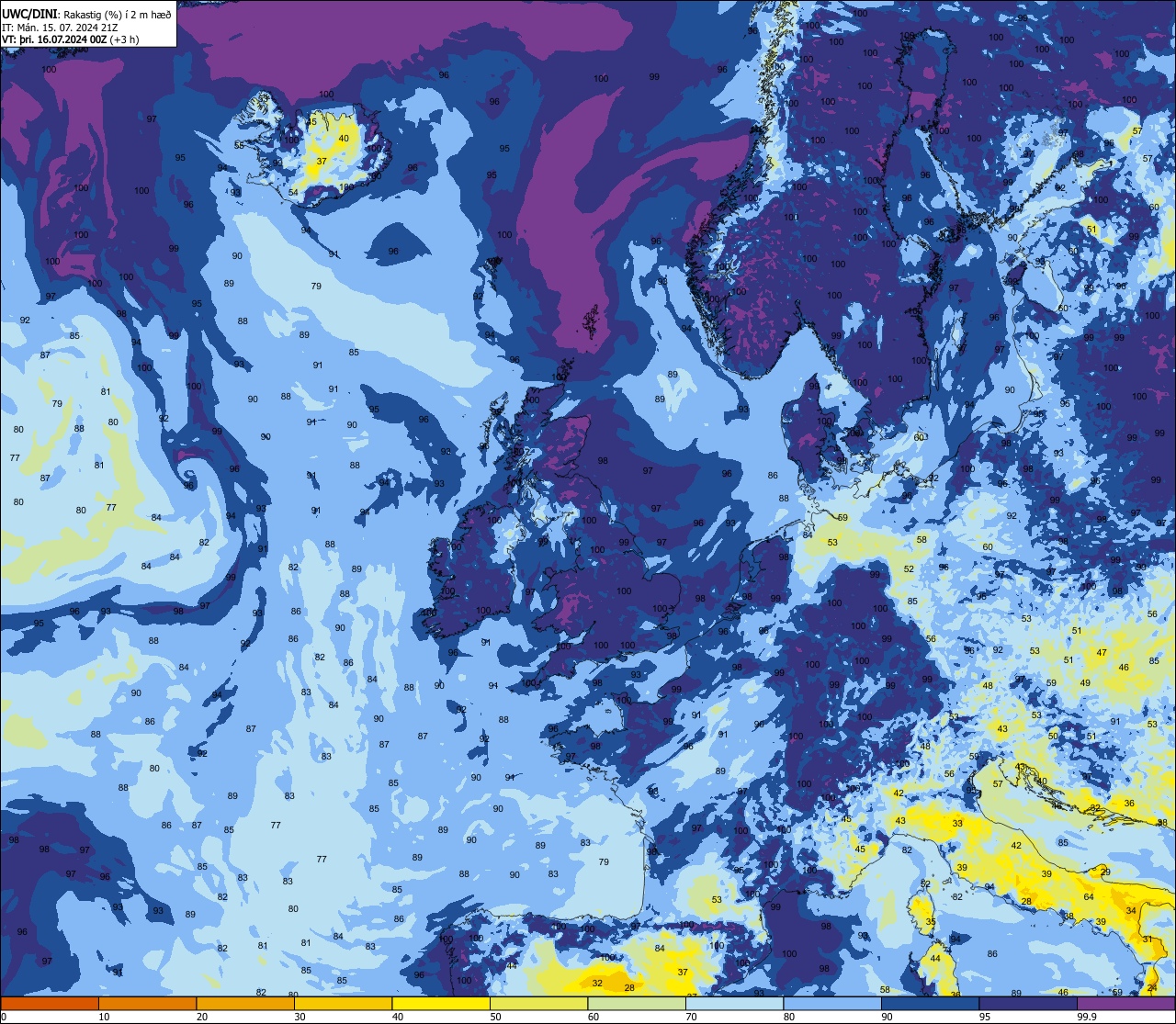Click the title "UWC/DINI: Rakastig (%) í 2 m hæð"
Viewport: 1176px width, 1024px height.
[86, 14]
